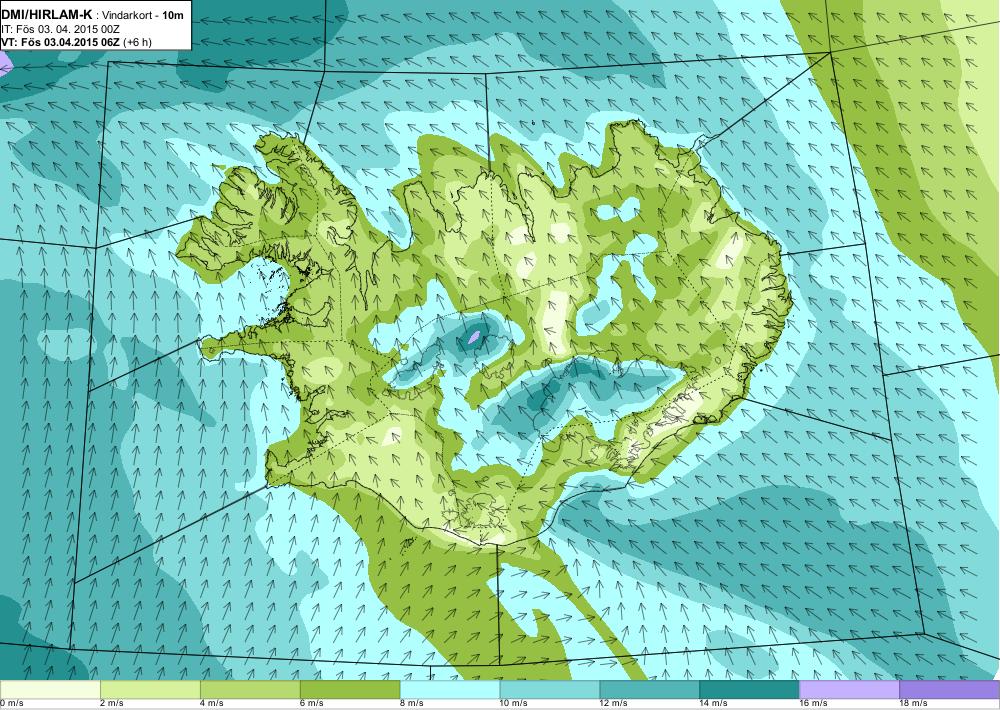The width and height of the screenshot is (1000, 710).
Task: Select the 10 m/s legend color swatch
Action: (x=550, y=690)
